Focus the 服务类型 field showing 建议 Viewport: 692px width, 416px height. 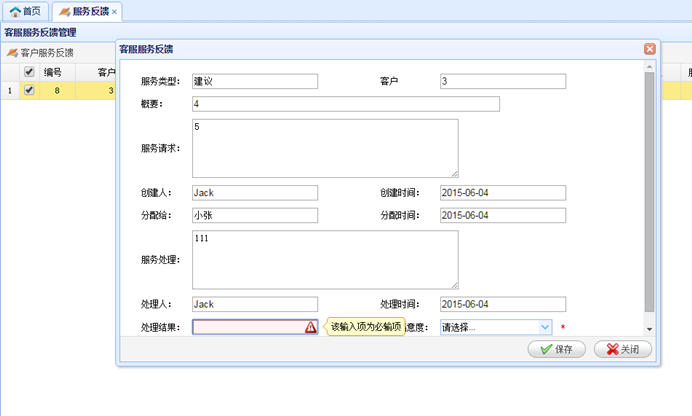tap(255, 81)
